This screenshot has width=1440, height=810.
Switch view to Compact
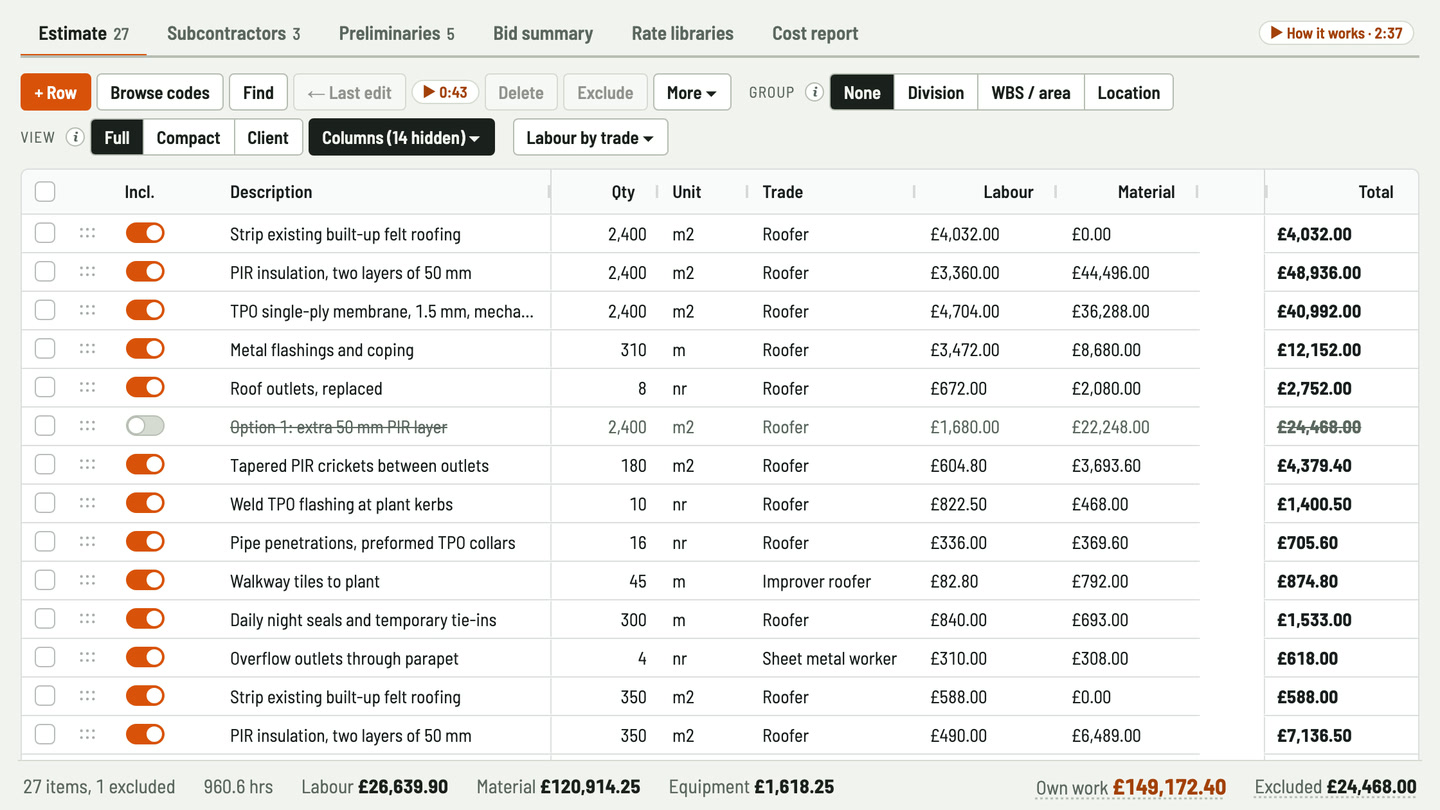click(188, 138)
